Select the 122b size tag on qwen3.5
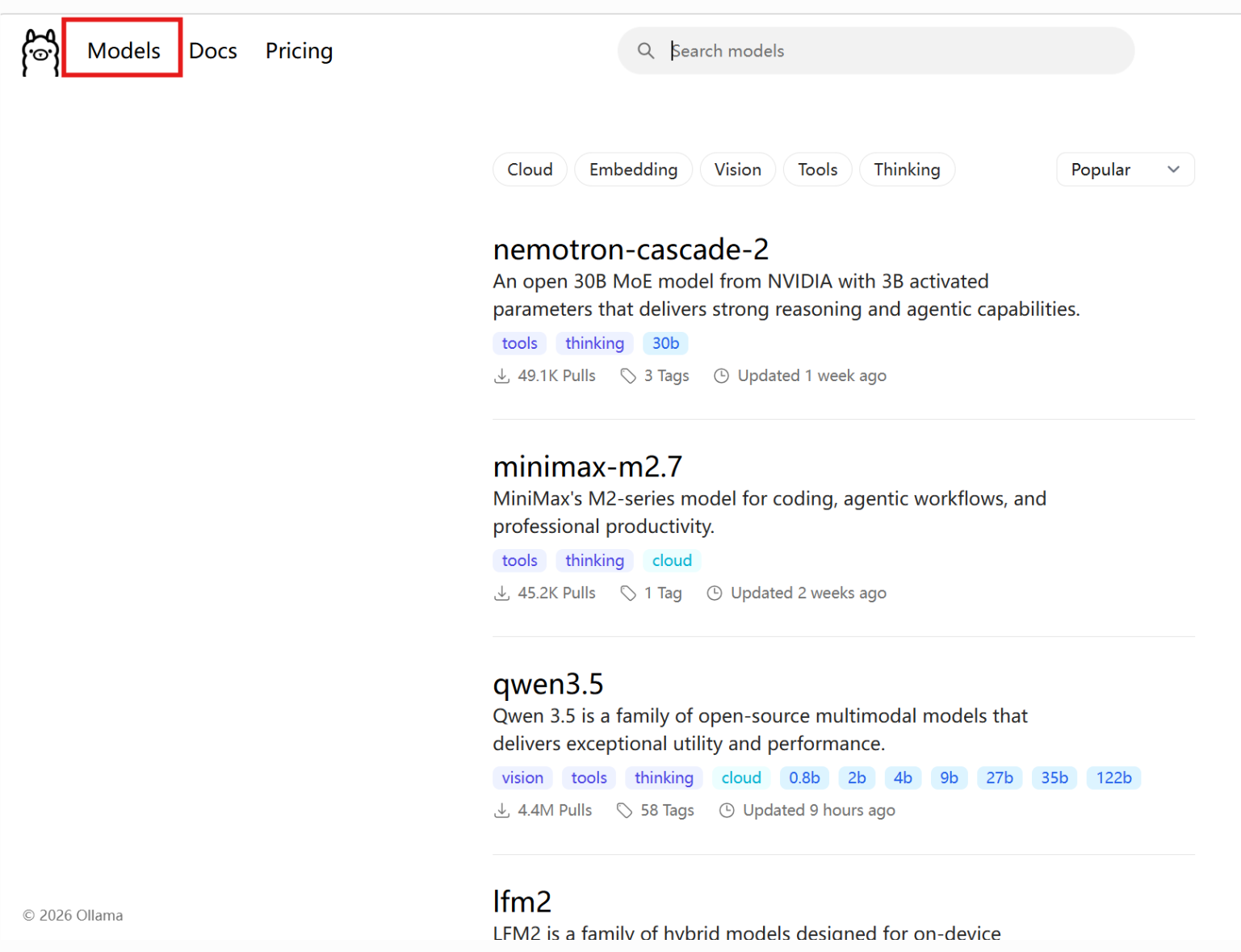Image resolution: width=1241 pixels, height=952 pixels. point(1113,778)
